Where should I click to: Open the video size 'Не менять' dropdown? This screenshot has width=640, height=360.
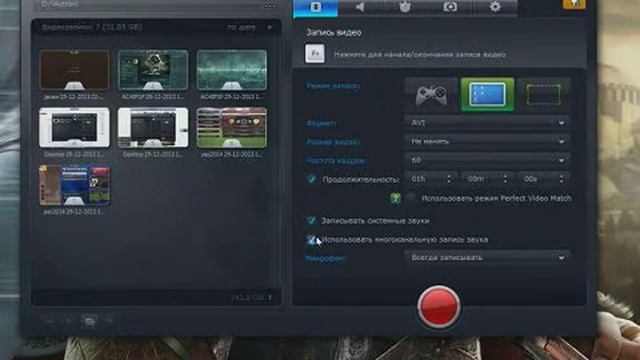487,141
